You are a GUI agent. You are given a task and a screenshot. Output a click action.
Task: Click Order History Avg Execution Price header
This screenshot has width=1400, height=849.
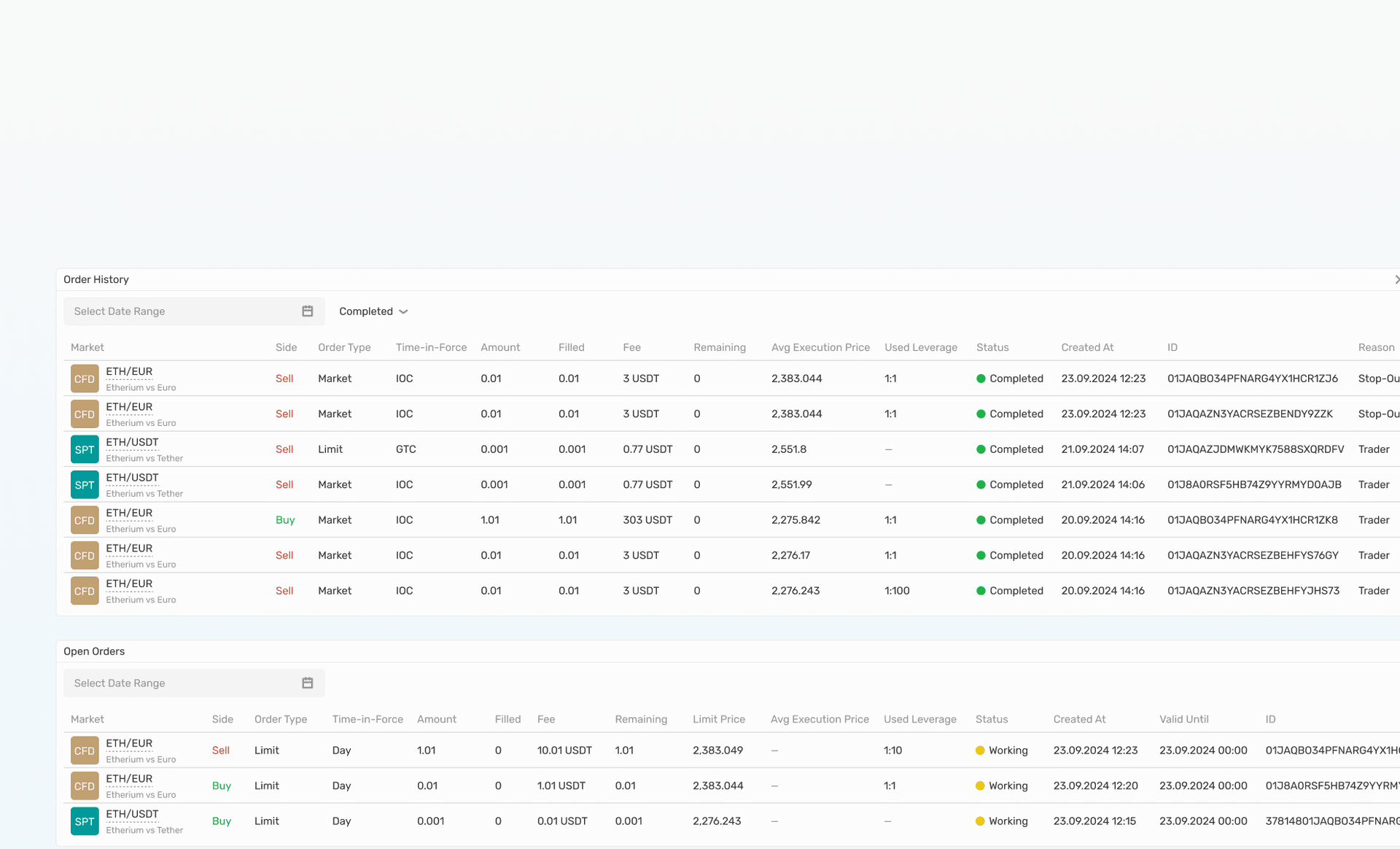click(820, 347)
